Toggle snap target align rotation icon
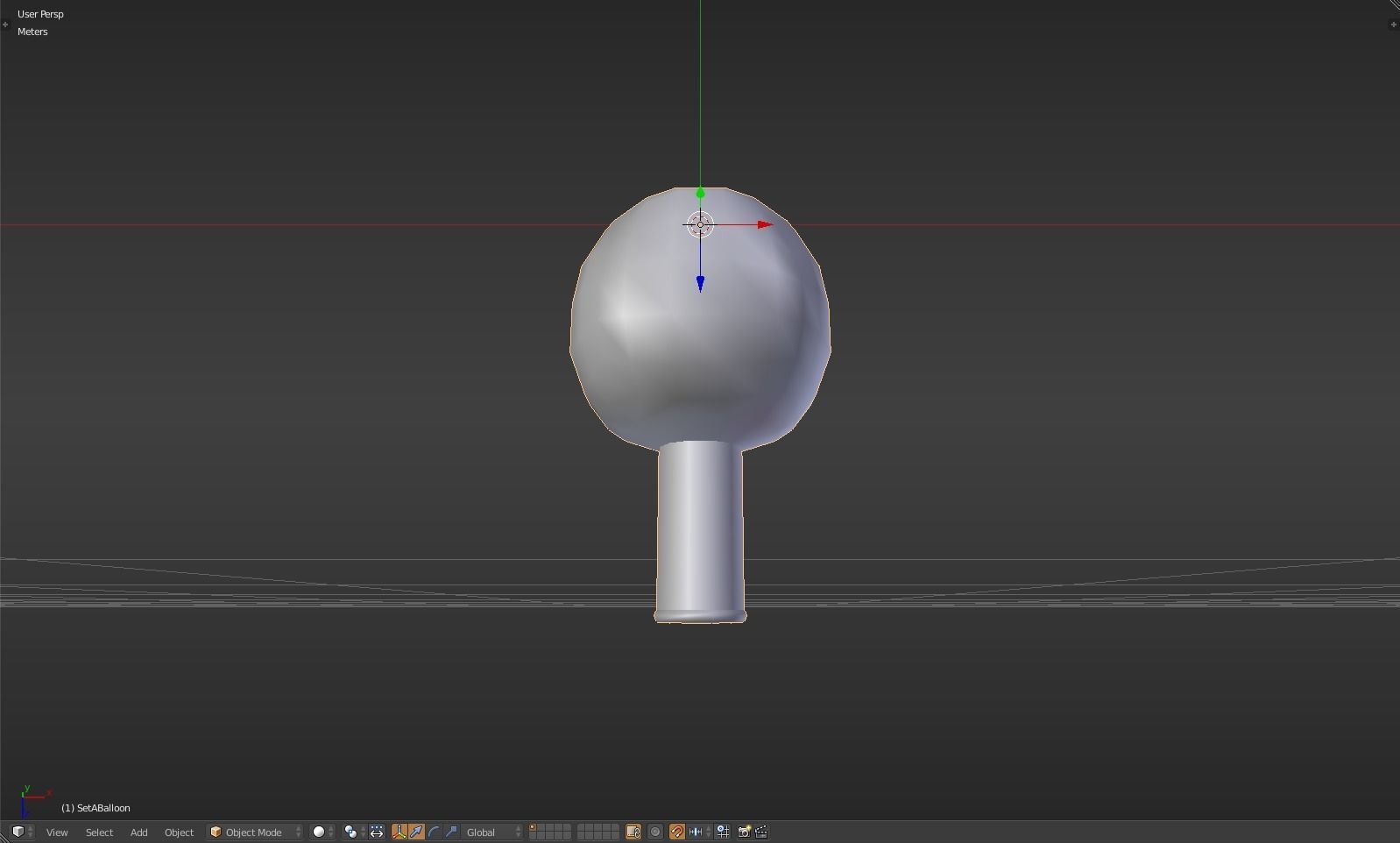This screenshot has width=1400, height=843. [x=723, y=832]
